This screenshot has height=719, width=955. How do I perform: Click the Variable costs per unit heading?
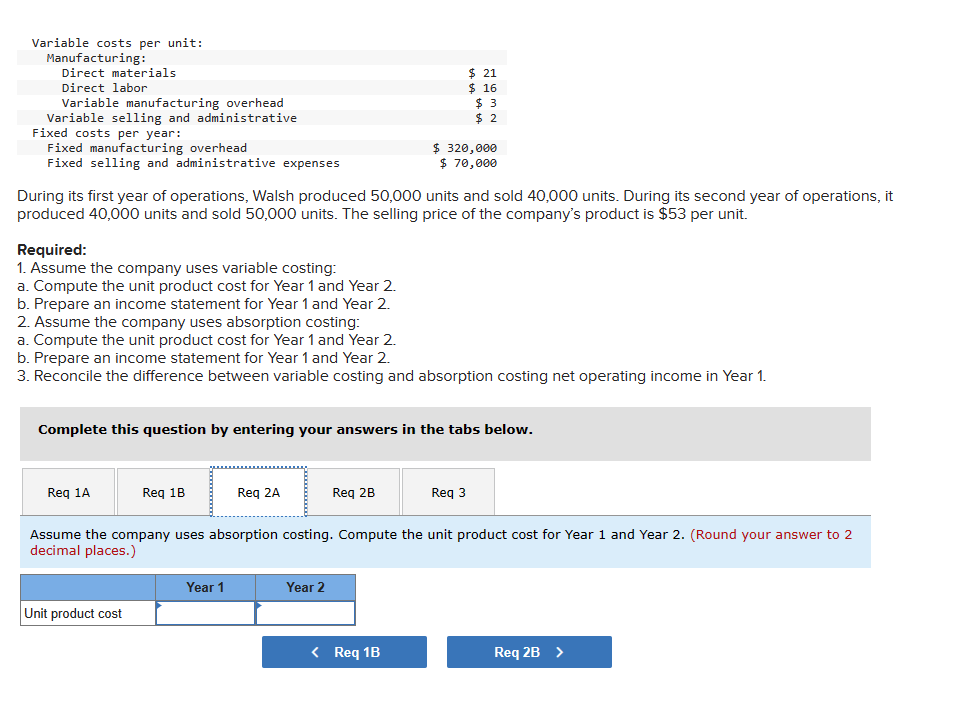pyautogui.click(x=117, y=43)
